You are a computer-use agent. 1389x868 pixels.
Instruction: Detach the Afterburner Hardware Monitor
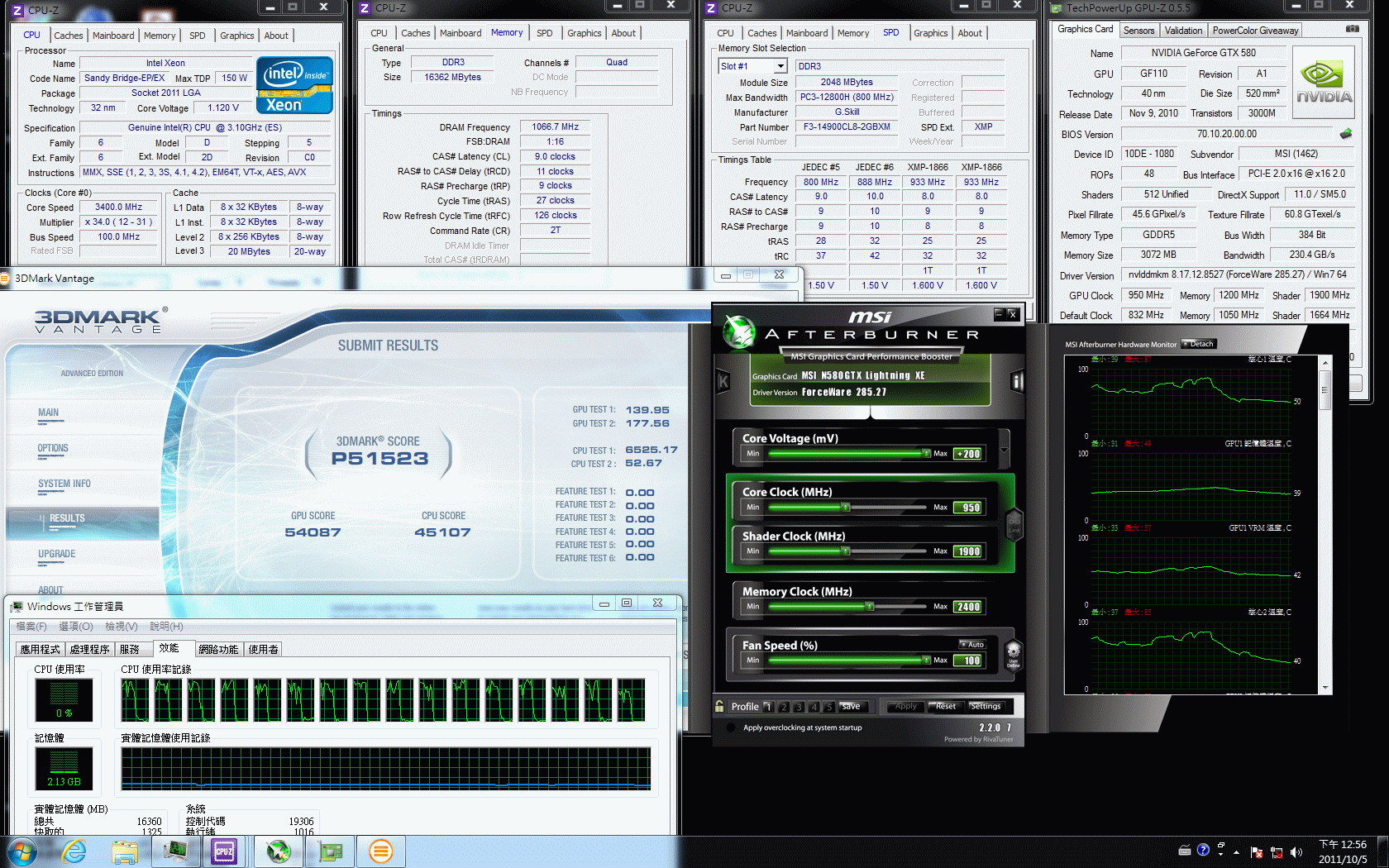[1199, 344]
